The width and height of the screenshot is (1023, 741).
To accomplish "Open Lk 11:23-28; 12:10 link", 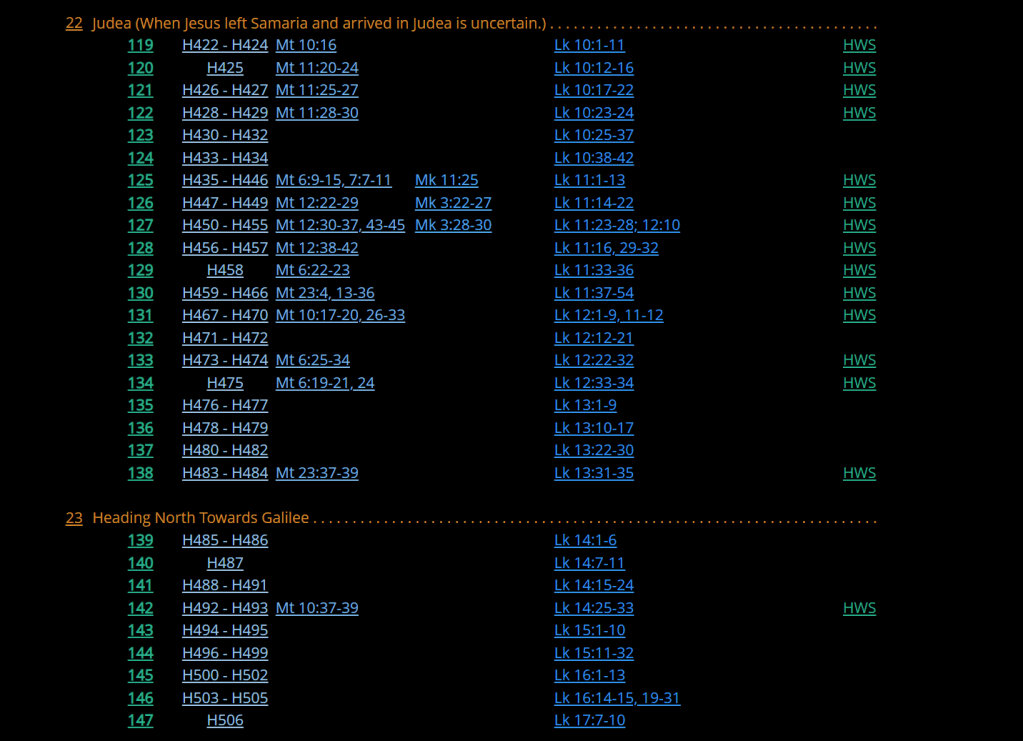I will tap(617, 225).
